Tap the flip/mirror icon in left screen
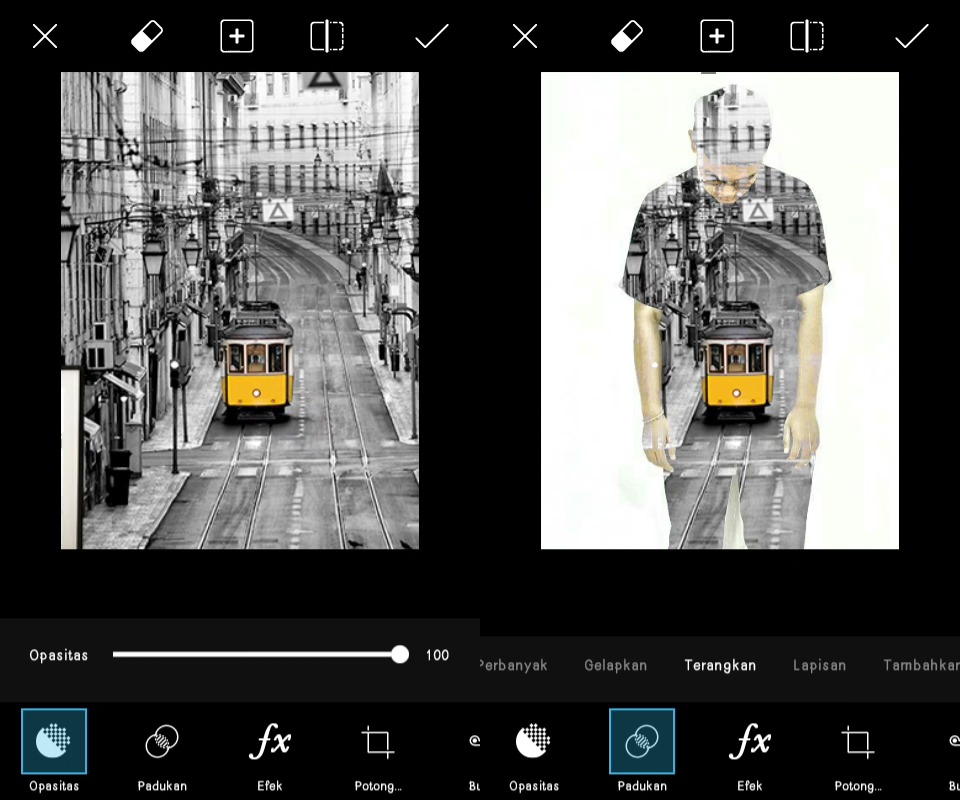 pyautogui.click(x=327, y=36)
